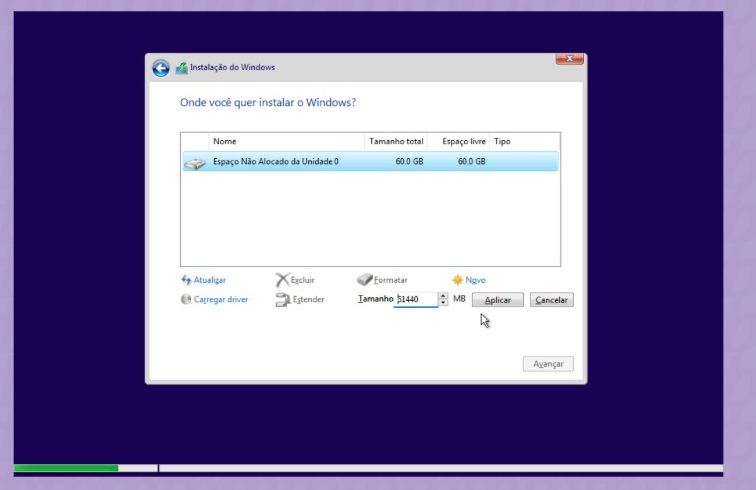756x490 pixels.
Task: Sort by the Nome column header
Action: [x=286, y=142]
